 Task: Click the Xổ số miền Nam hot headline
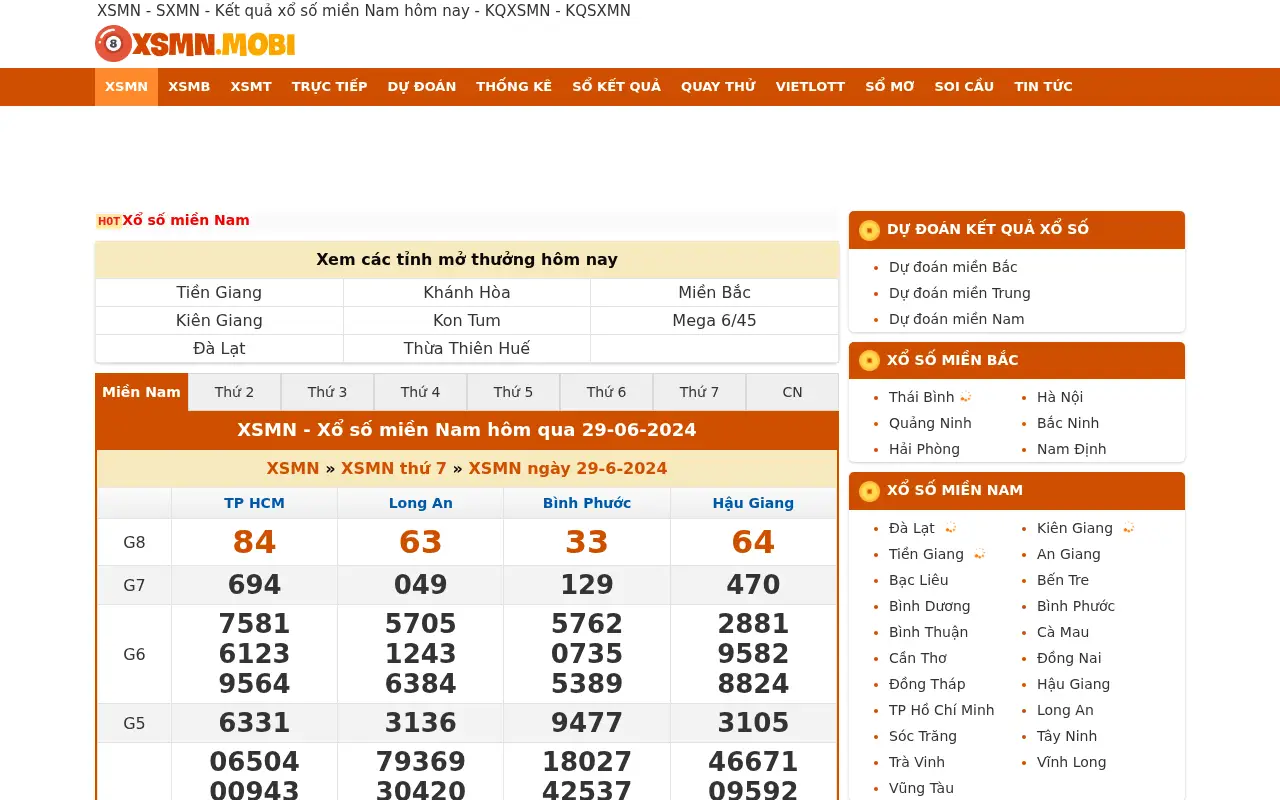point(186,221)
